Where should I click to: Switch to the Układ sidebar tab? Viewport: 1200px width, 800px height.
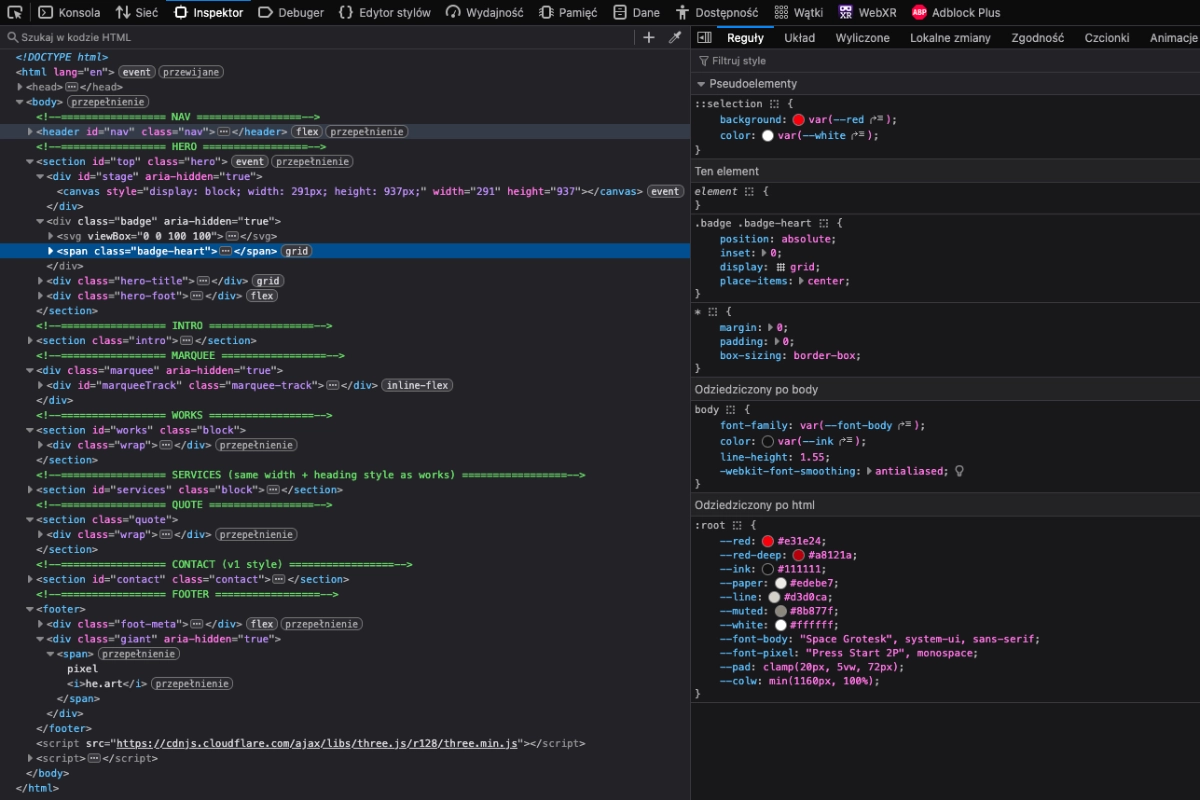(x=799, y=37)
